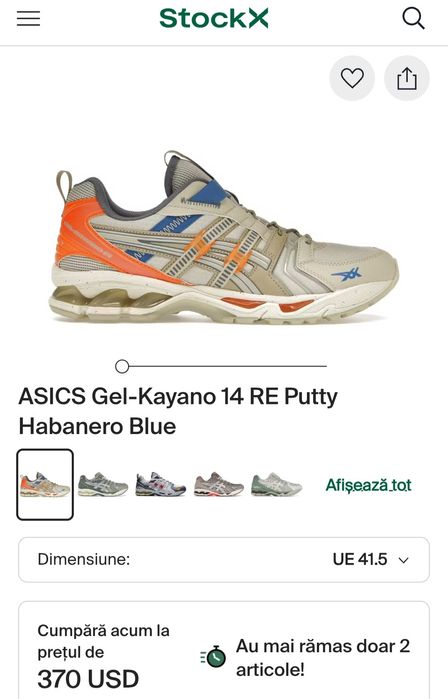This screenshot has height=699, width=448.
Task: Click the 370 USD buy-now price
Action: pyautogui.click(x=88, y=679)
